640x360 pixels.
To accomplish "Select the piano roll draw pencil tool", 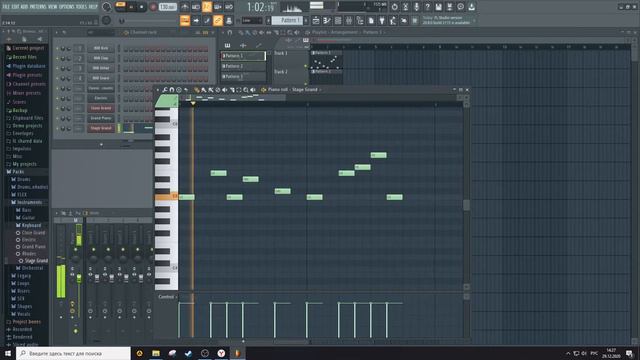I will click(197, 90).
